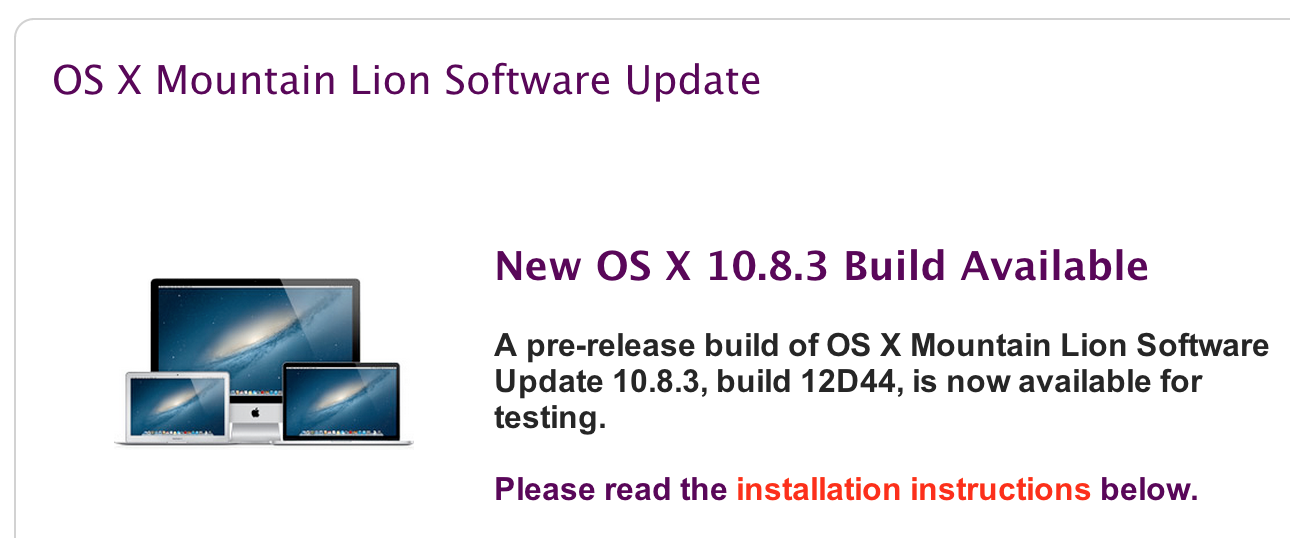Image resolution: width=1290 pixels, height=538 pixels.
Task: Click the Mac devices product image
Action: [x=263, y=362]
